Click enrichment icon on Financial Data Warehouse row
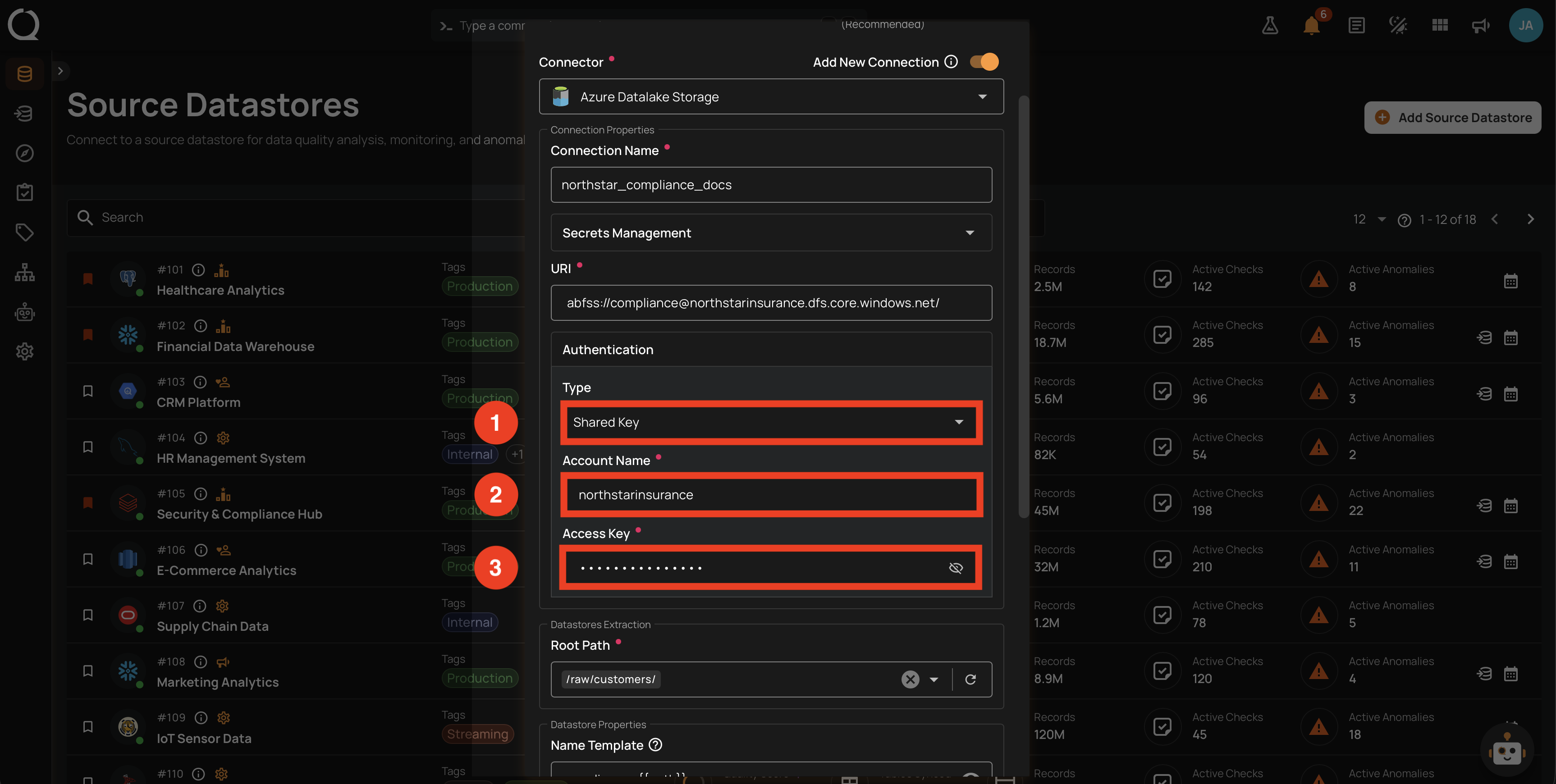1556x784 pixels. click(x=1484, y=337)
